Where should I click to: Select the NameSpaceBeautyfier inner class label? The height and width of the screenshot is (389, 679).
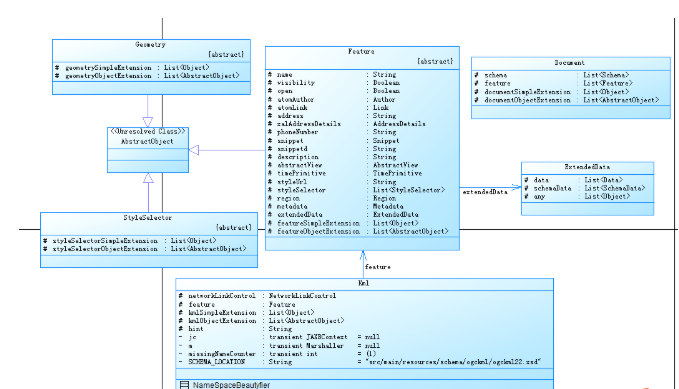click(x=231, y=385)
